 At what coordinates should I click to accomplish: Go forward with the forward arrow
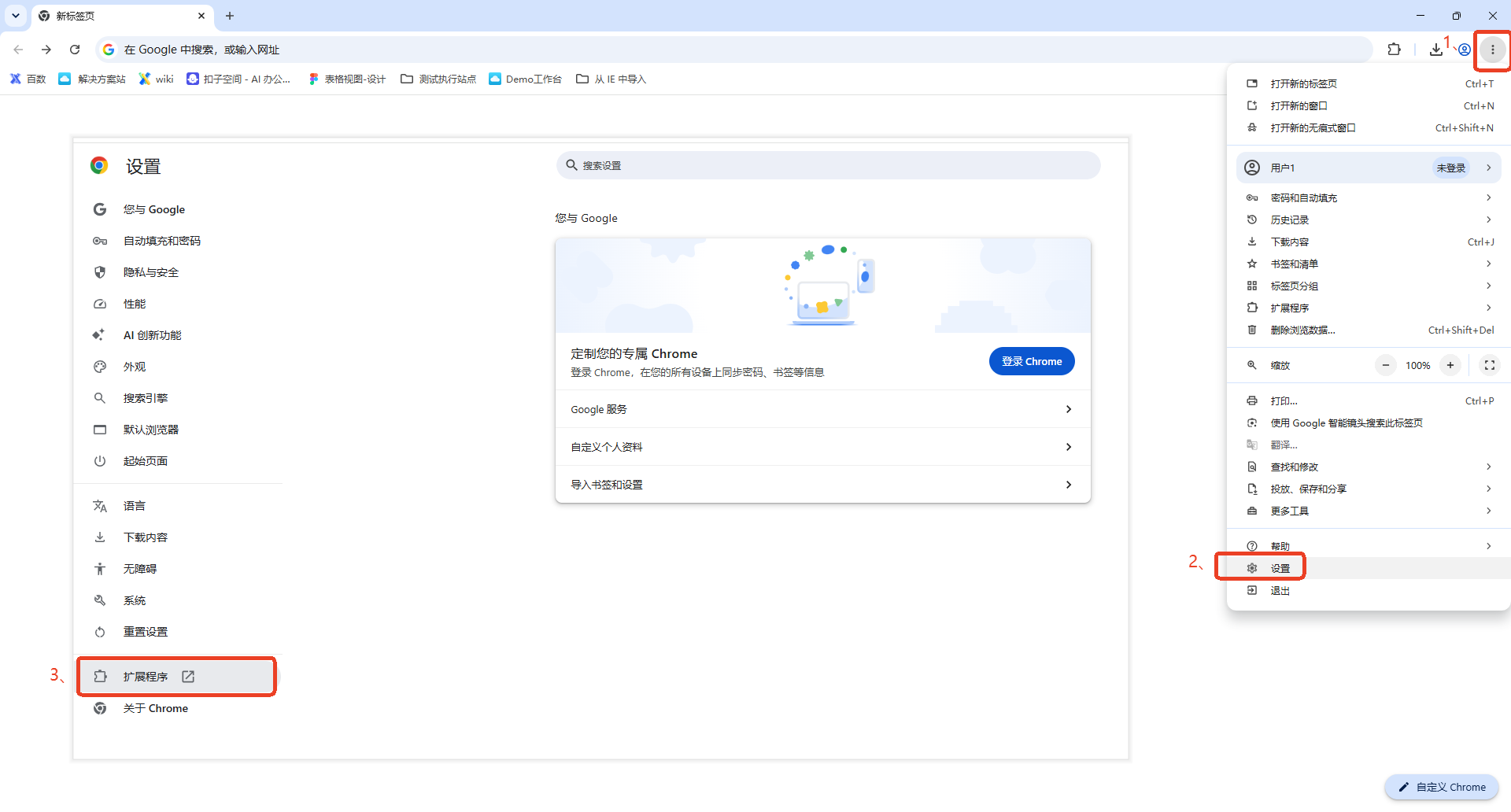point(46,50)
